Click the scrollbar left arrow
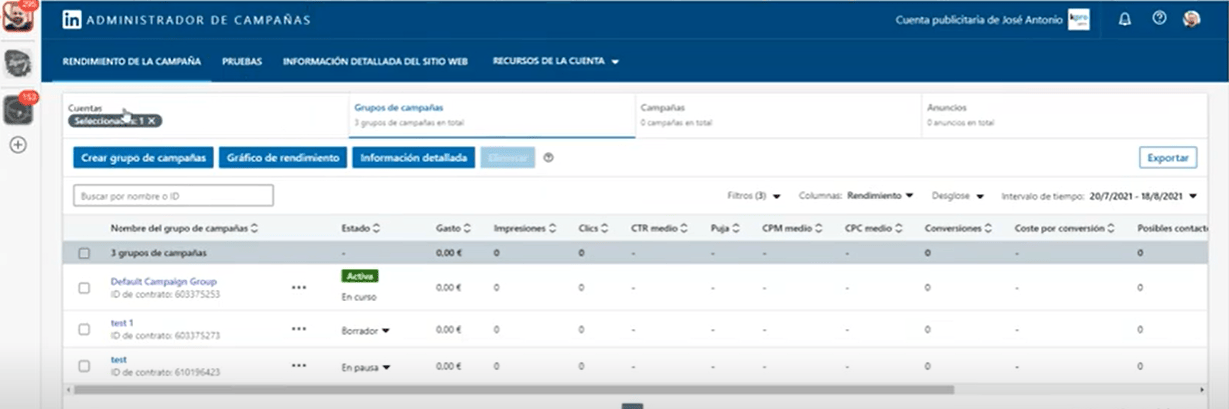 click(x=67, y=389)
